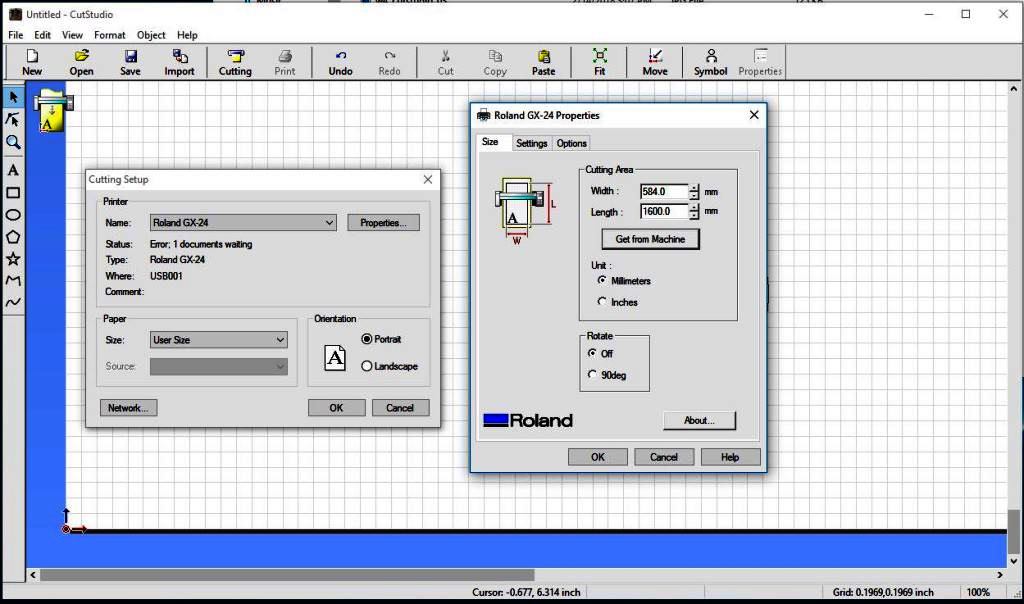Click the Print toolbar icon
The width and height of the screenshot is (1024, 604).
pos(284,63)
